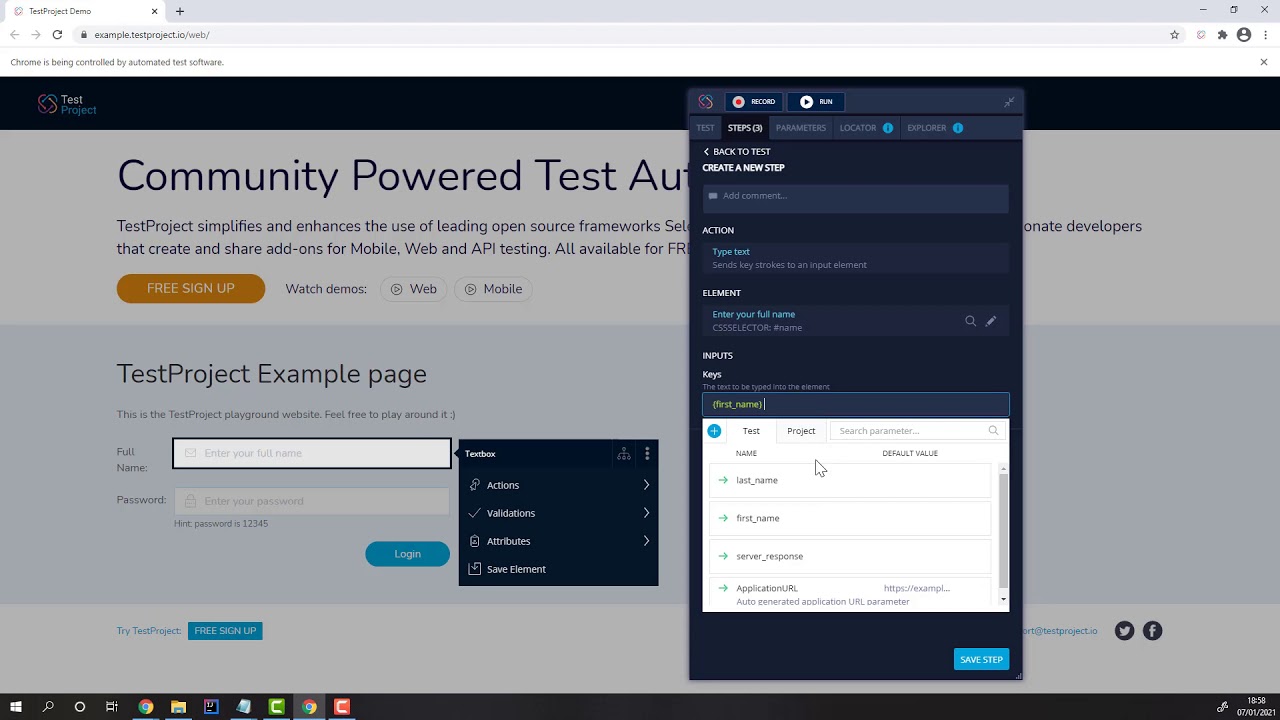Click the password input field
The image size is (1280, 720).
(x=312, y=501)
